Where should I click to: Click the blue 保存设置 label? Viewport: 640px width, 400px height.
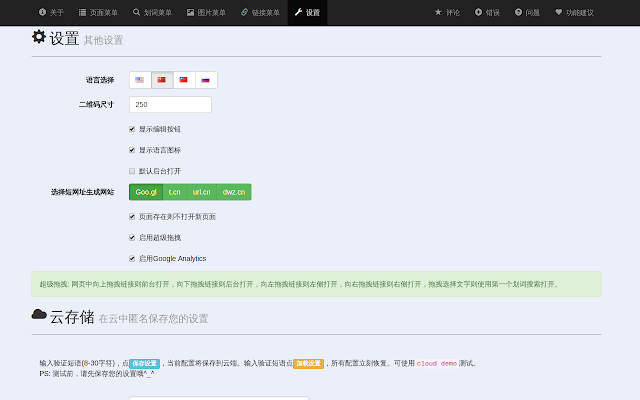144,363
